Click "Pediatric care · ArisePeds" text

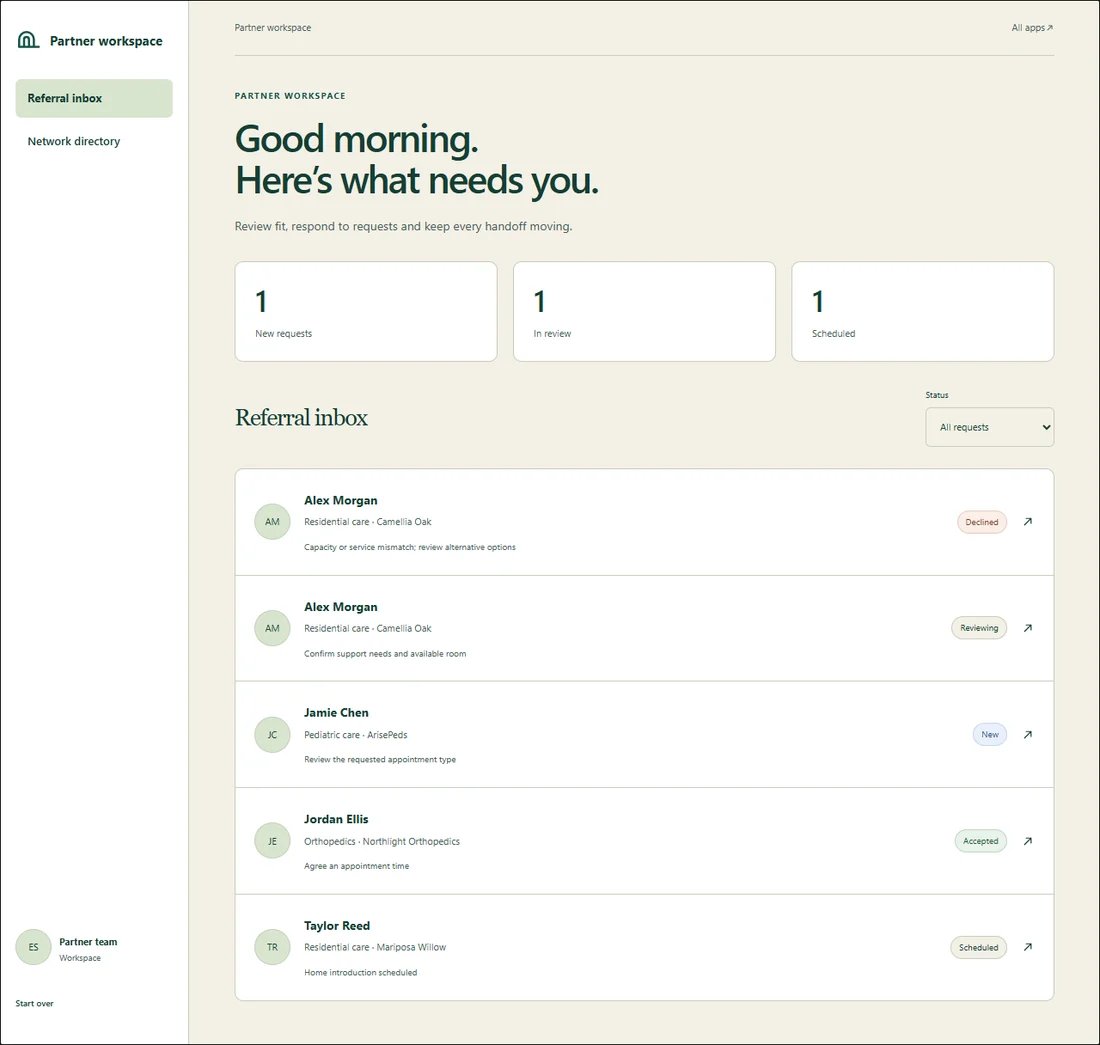(356, 735)
